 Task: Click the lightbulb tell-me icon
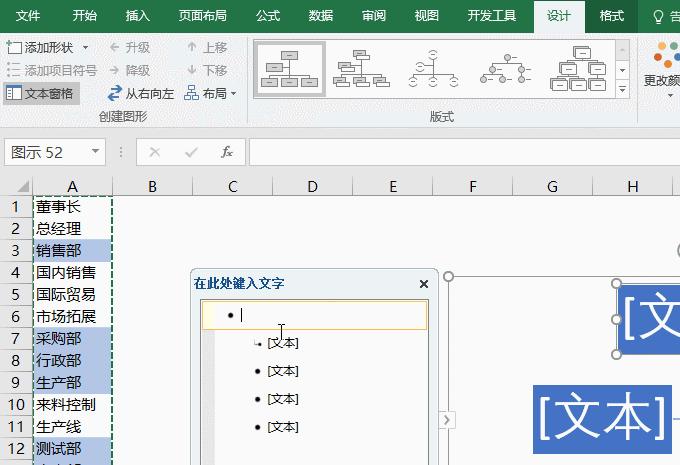pyautogui.click(x=658, y=17)
